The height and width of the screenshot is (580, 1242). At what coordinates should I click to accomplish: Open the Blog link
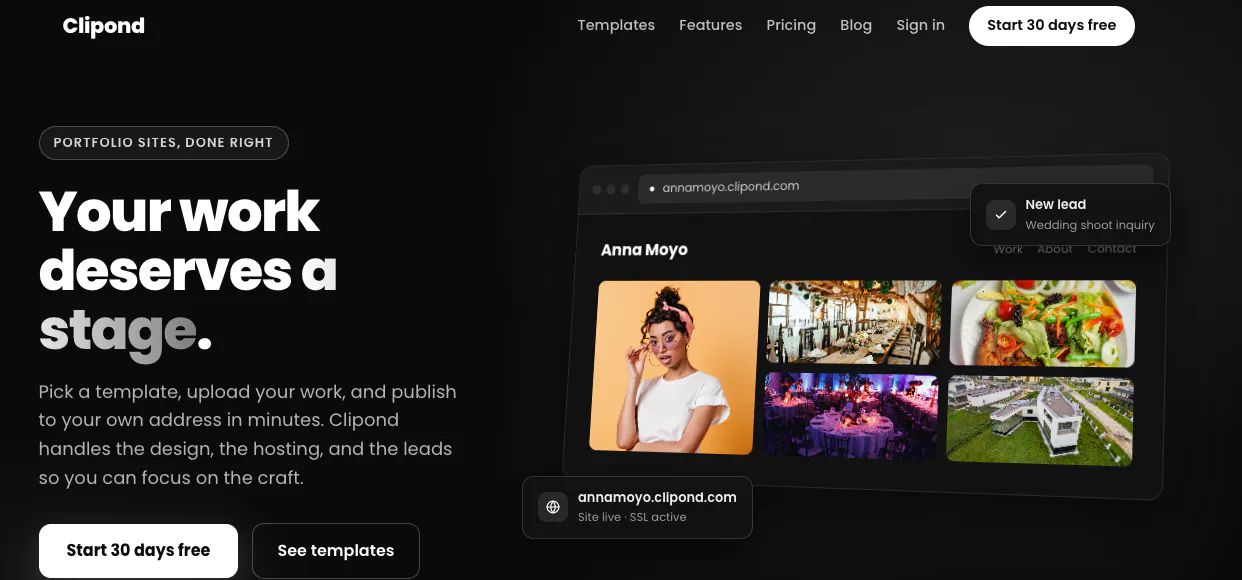pos(856,25)
